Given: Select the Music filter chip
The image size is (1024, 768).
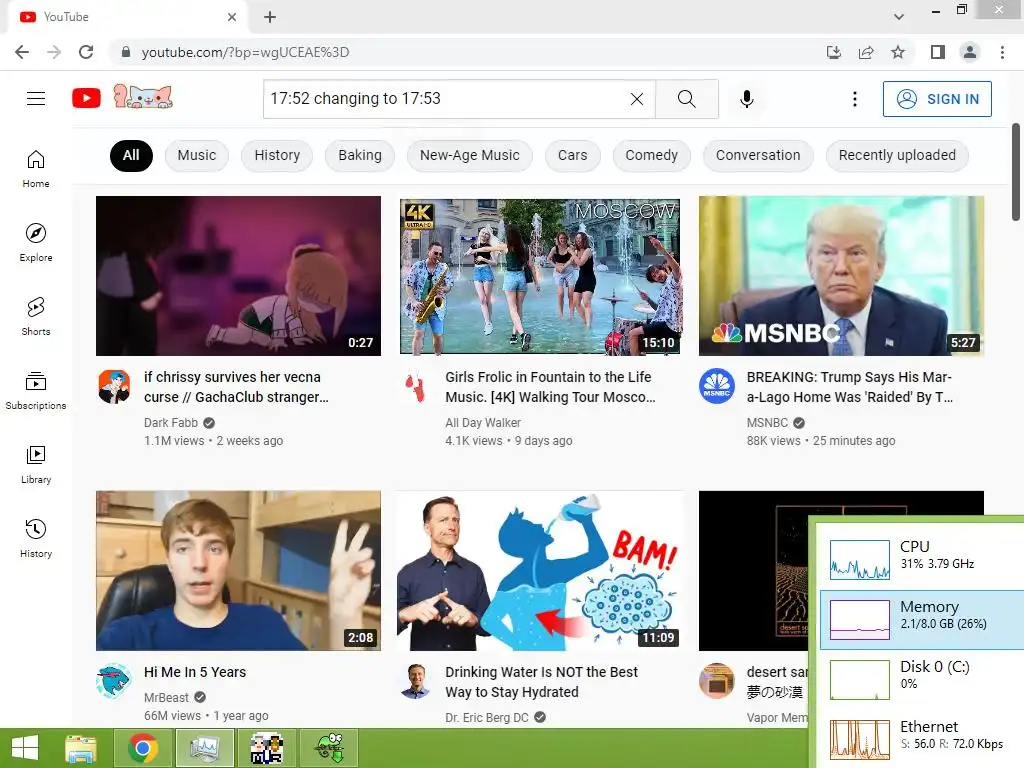Looking at the screenshot, I should point(197,155).
